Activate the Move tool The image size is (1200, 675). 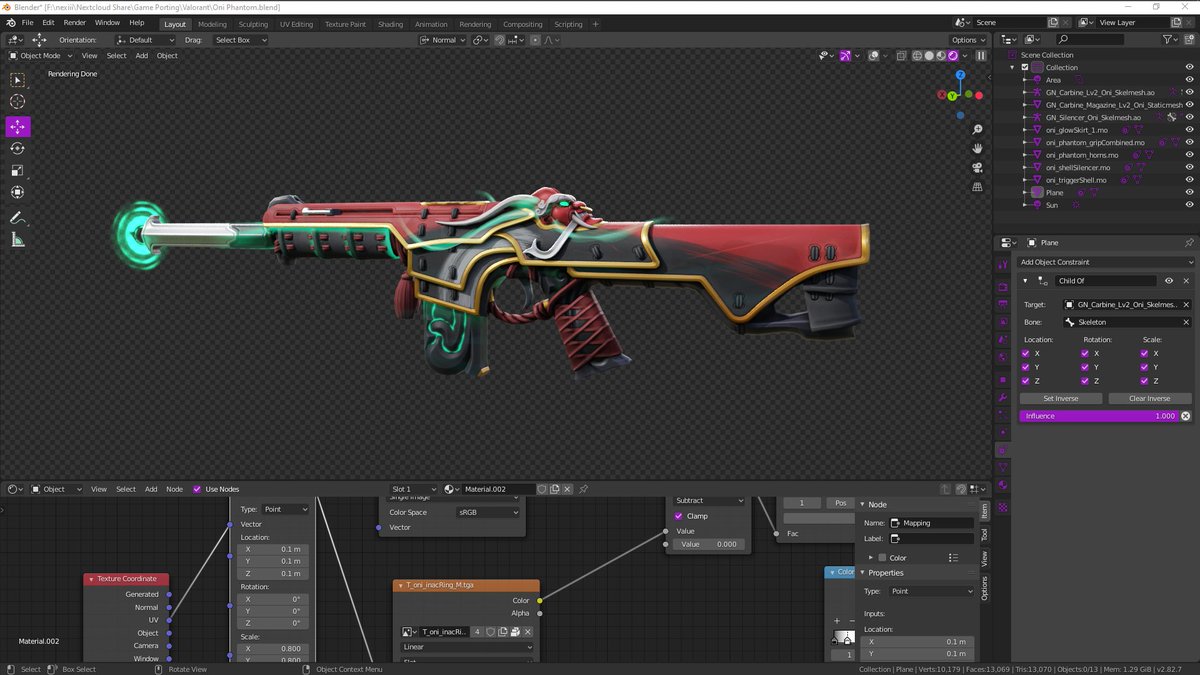point(17,127)
